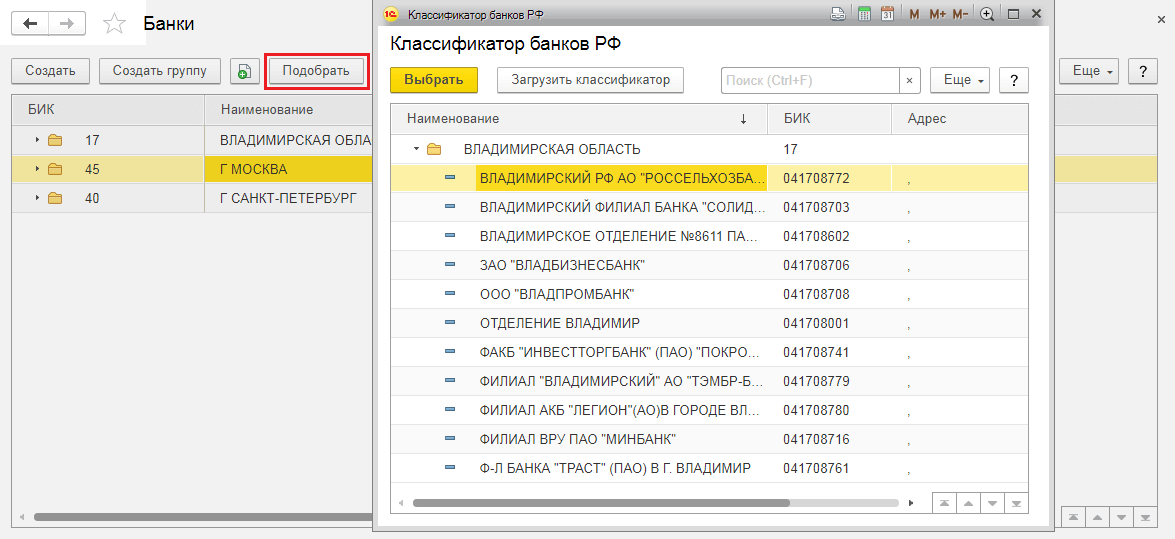The height and width of the screenshot is (539, 1175).
Task: Open the calendar icon in title bar
Action: (x=887, y=13)
